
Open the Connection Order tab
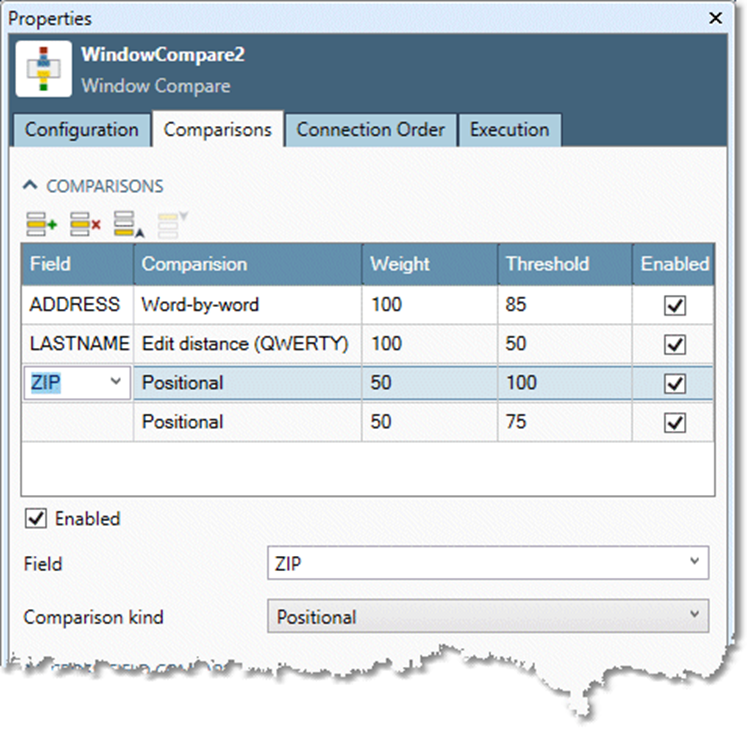click(370, 130)
